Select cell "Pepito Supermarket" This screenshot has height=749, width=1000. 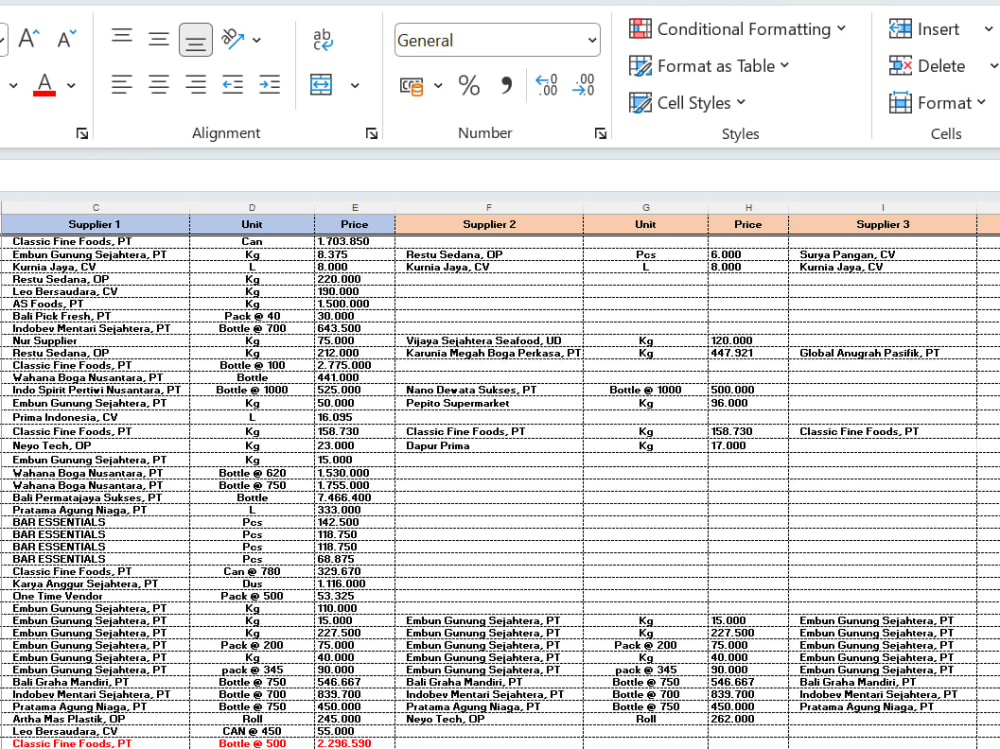point(489,403)
